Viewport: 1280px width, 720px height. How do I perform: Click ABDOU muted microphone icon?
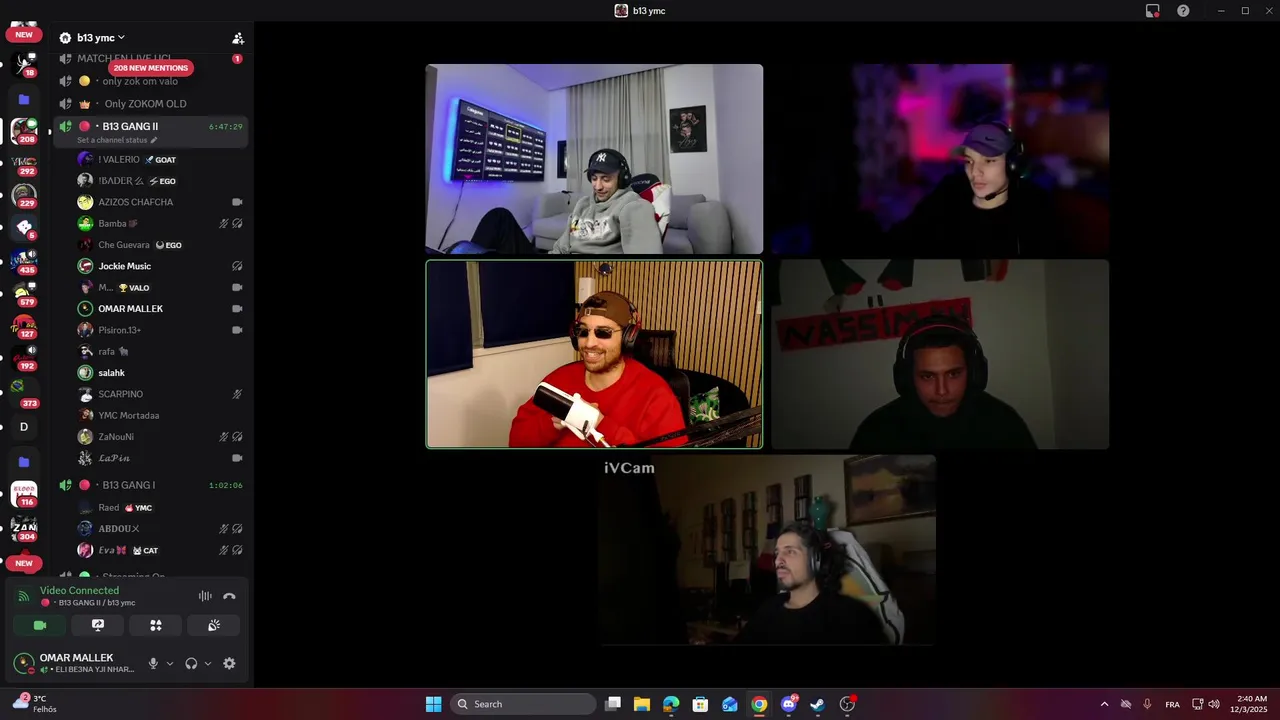(x=224, y=529)
